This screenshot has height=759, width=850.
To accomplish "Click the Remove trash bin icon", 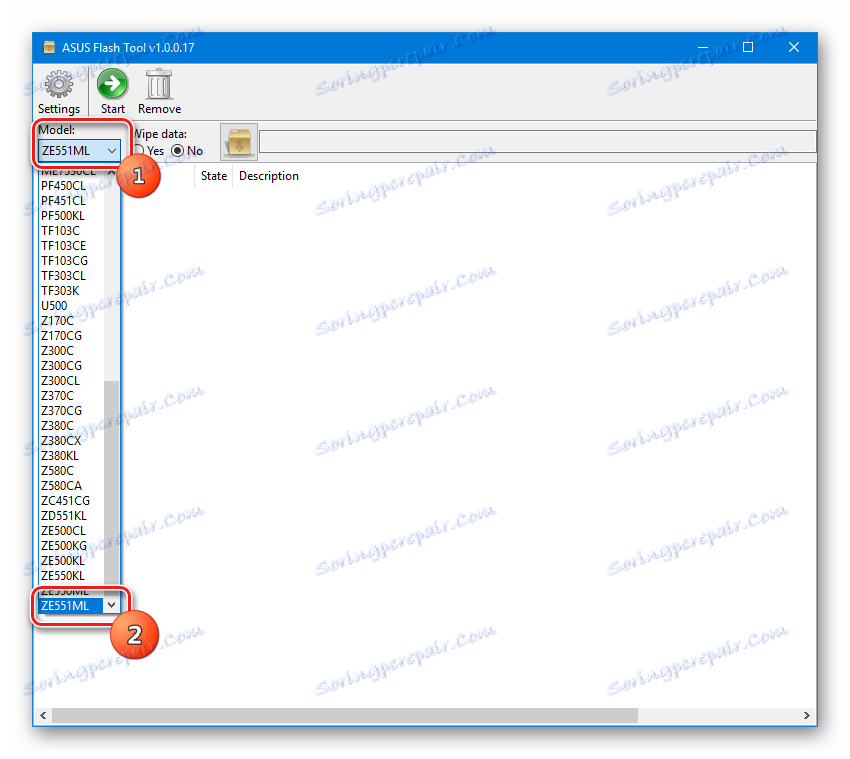I will (159, 84).
